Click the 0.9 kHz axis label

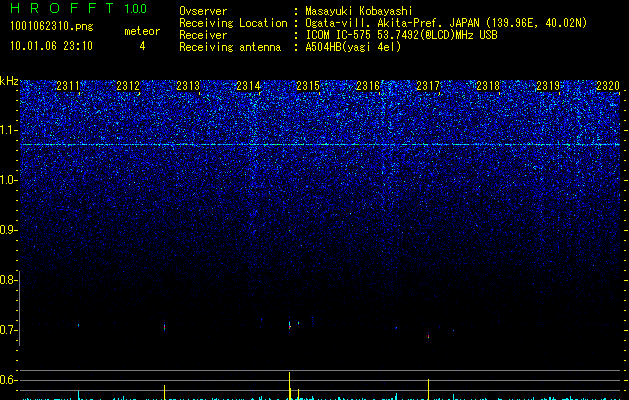pyautogui.click(x=8, y=230)
